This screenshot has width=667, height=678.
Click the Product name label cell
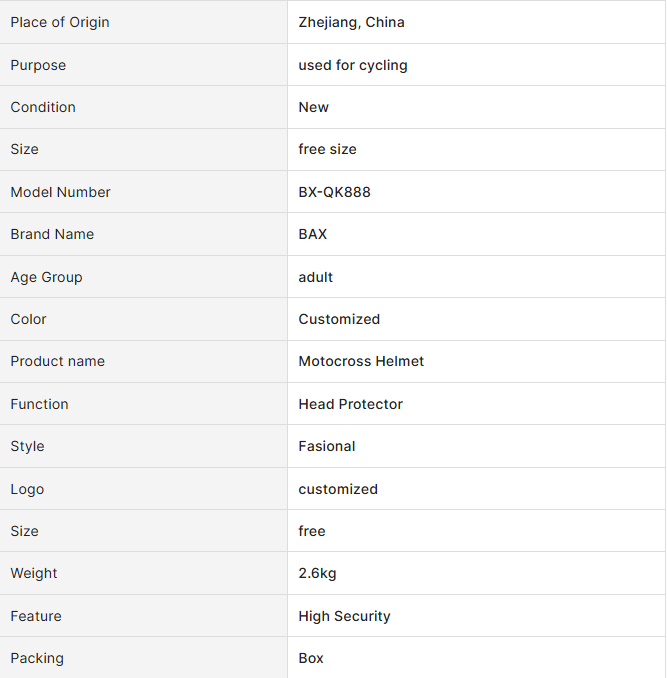144,361
